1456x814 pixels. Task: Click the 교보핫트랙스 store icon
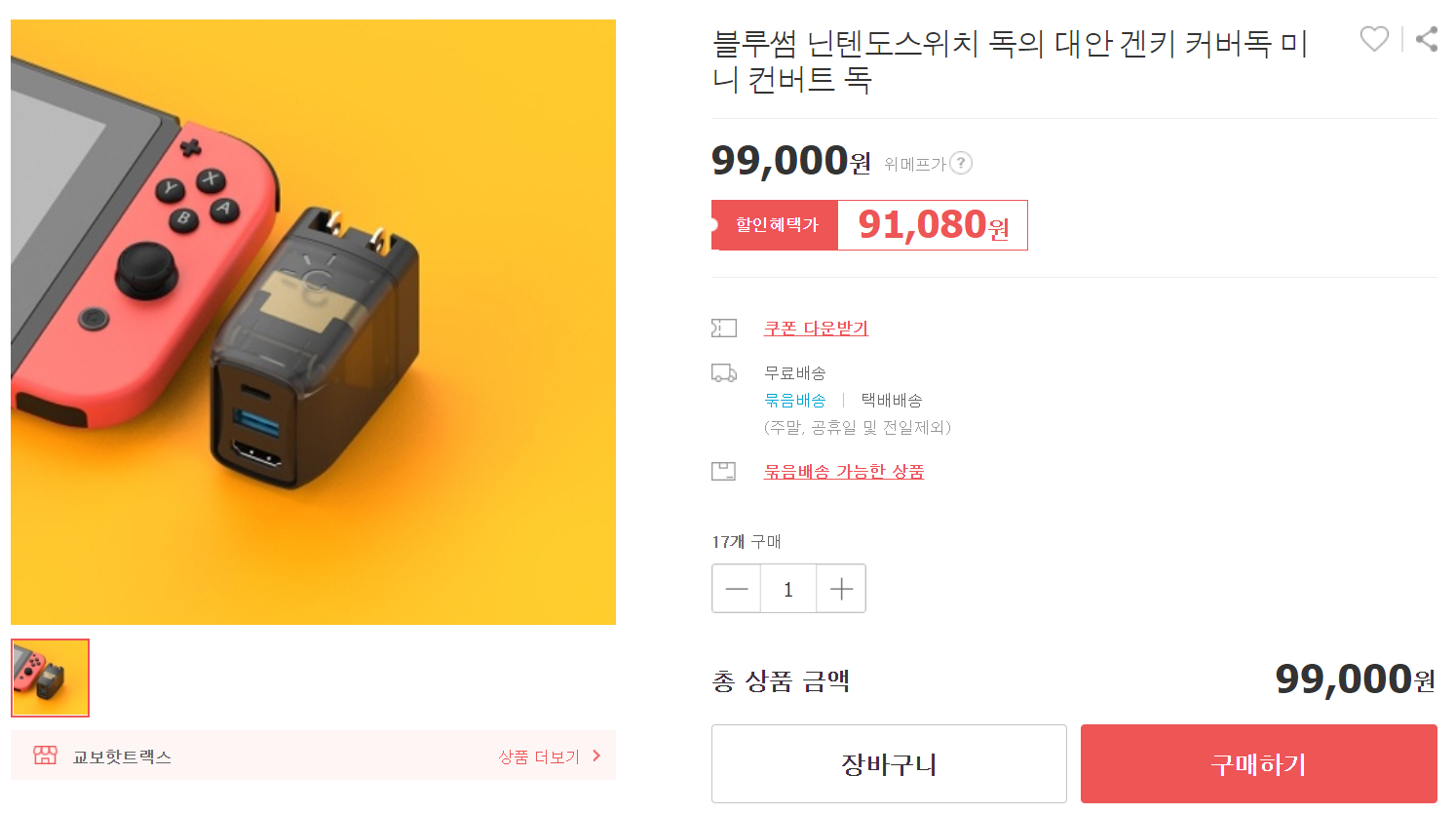[45, 756]
